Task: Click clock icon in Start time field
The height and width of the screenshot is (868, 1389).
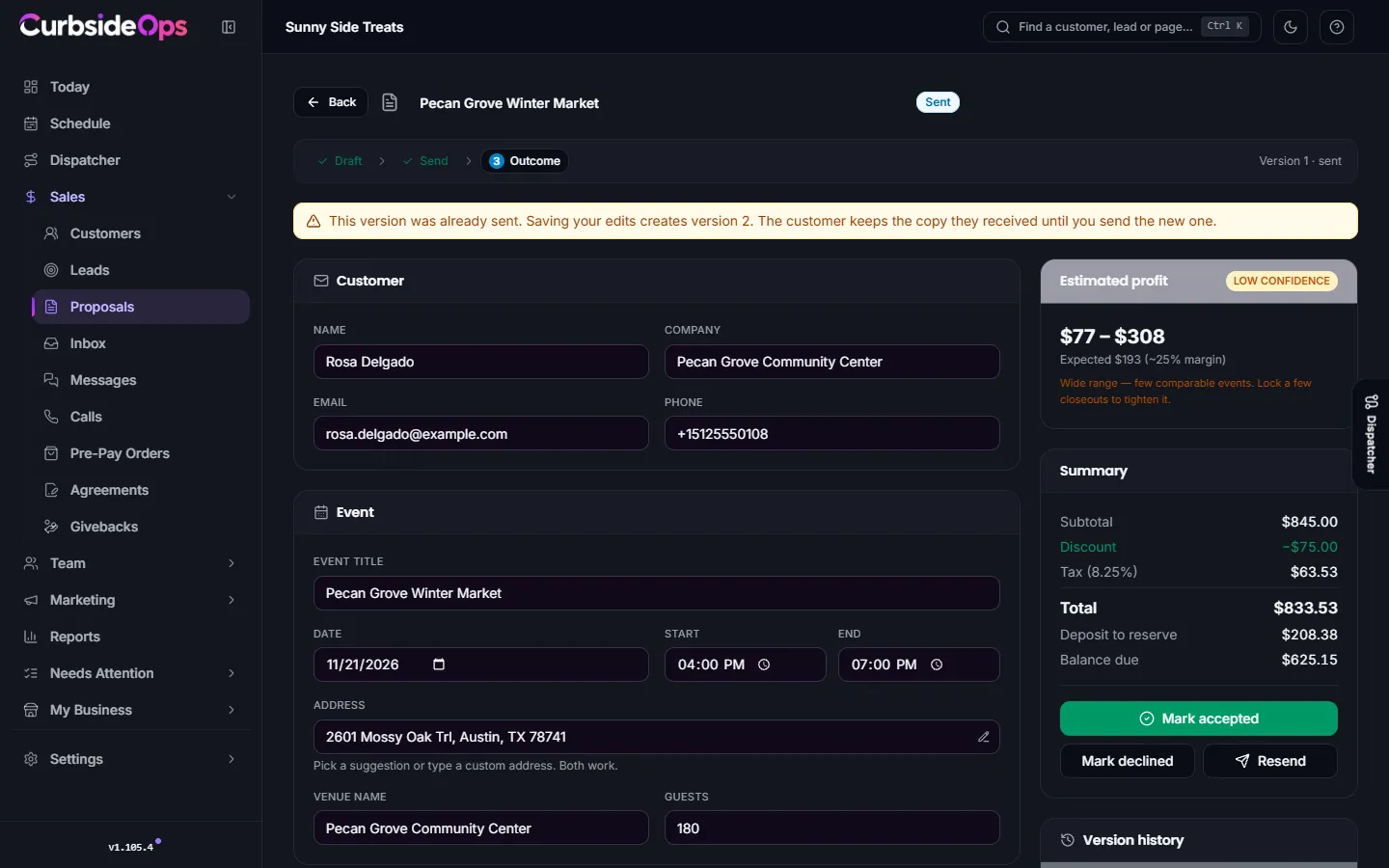Action: 764,665
